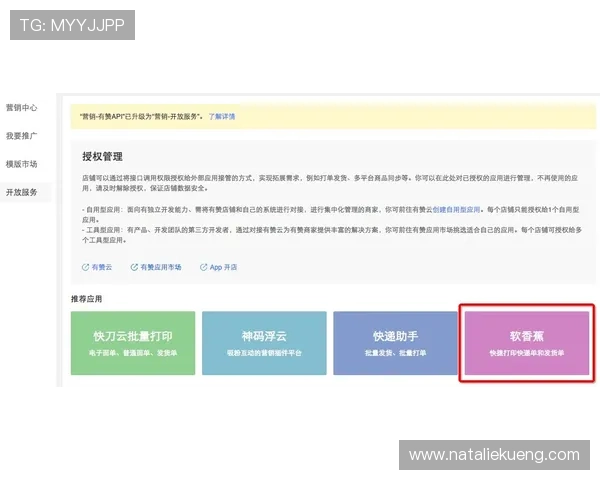Click the yellow notice text about 营销-开放服务
600x480 pixels.
142,116
